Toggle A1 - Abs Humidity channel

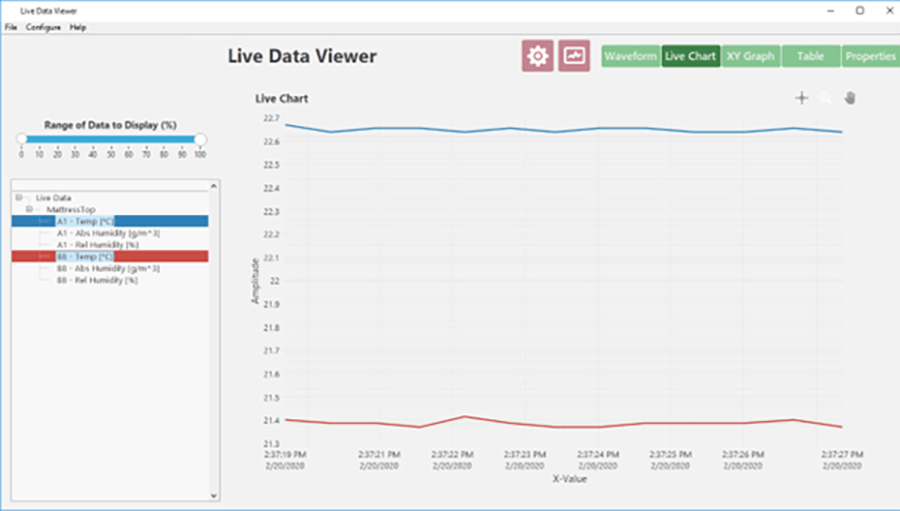[x=108, y=233]
